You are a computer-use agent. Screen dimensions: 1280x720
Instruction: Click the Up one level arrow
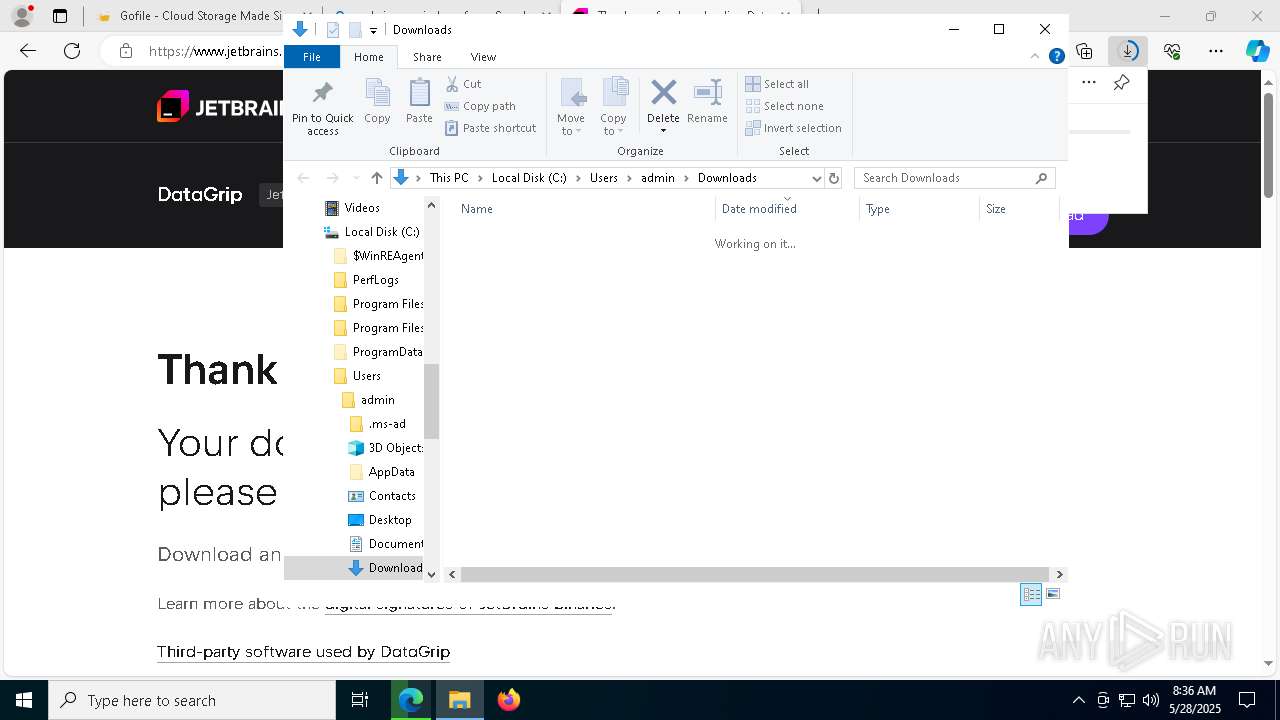click(376, 178)
